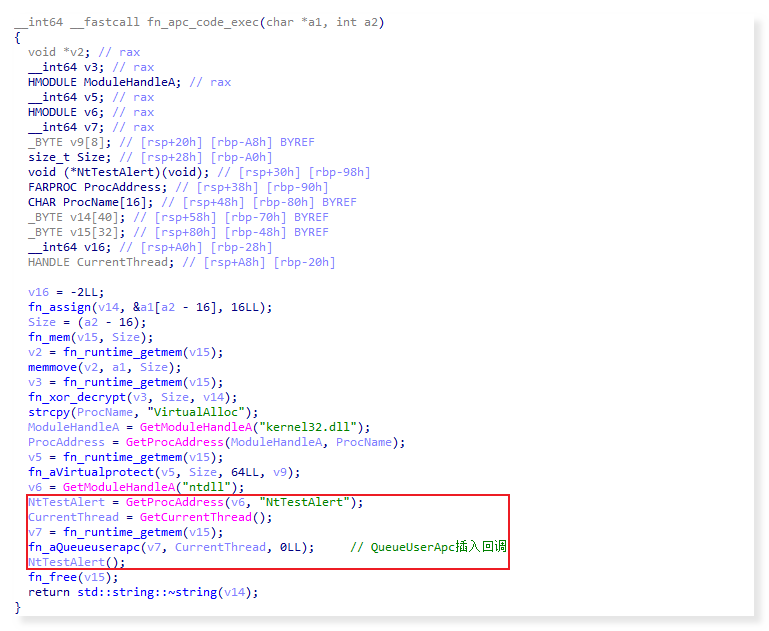Click 'HMODULE ModuleHandleA;' declaration
Image resolution: width=769 pixels, height=631 pixels.
[104, 82]
